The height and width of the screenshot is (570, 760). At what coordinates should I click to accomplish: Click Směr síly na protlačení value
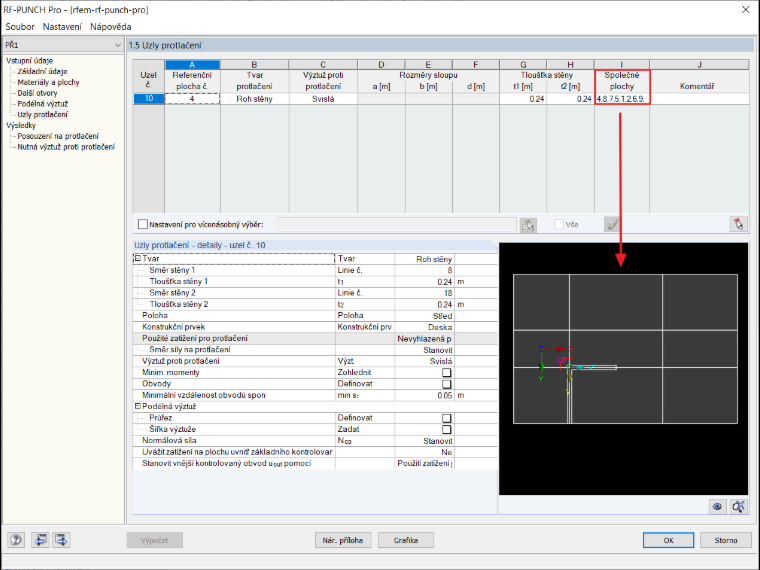click(424, 350)
